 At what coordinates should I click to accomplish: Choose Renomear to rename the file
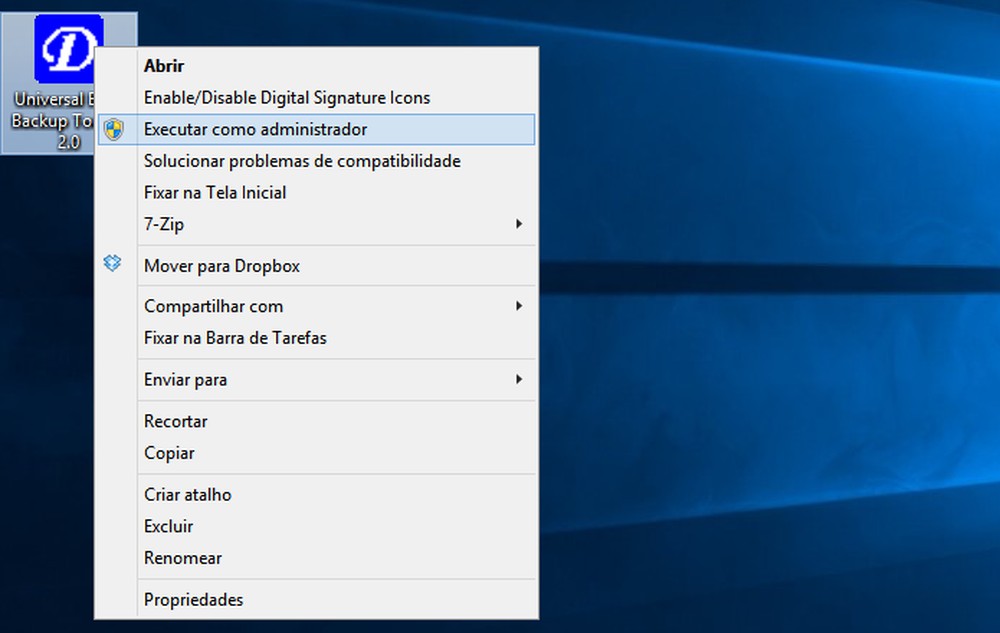tap(183, 558)
